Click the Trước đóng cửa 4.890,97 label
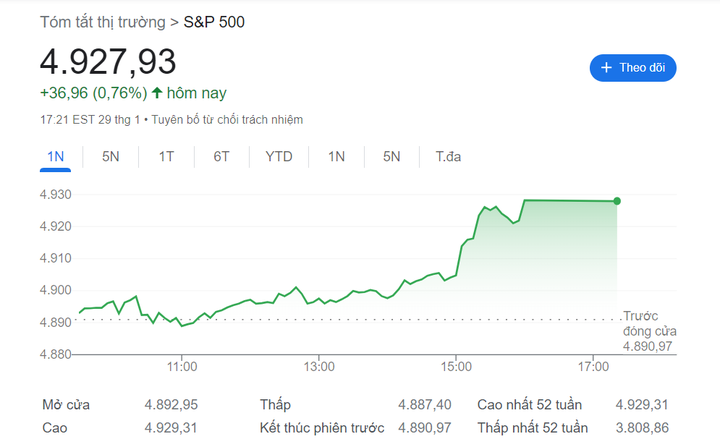The width and height of the screenshot is (720, 447). point(650,330)
